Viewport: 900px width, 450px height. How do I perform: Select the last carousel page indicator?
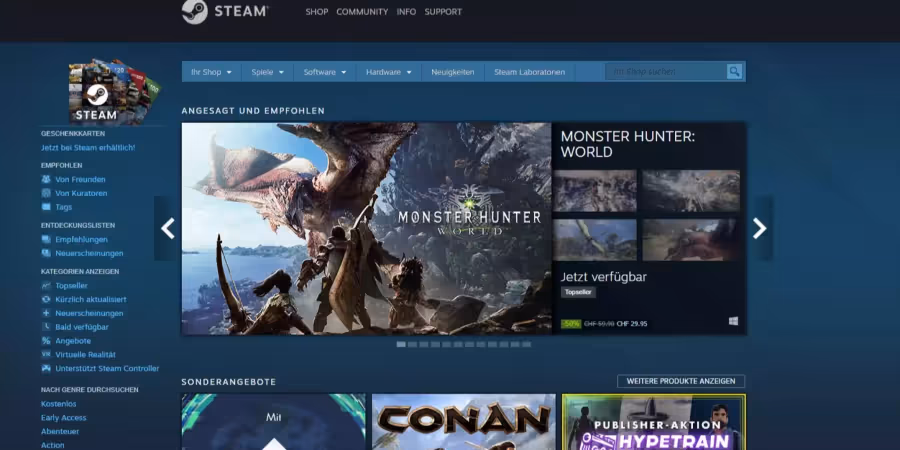526,344
